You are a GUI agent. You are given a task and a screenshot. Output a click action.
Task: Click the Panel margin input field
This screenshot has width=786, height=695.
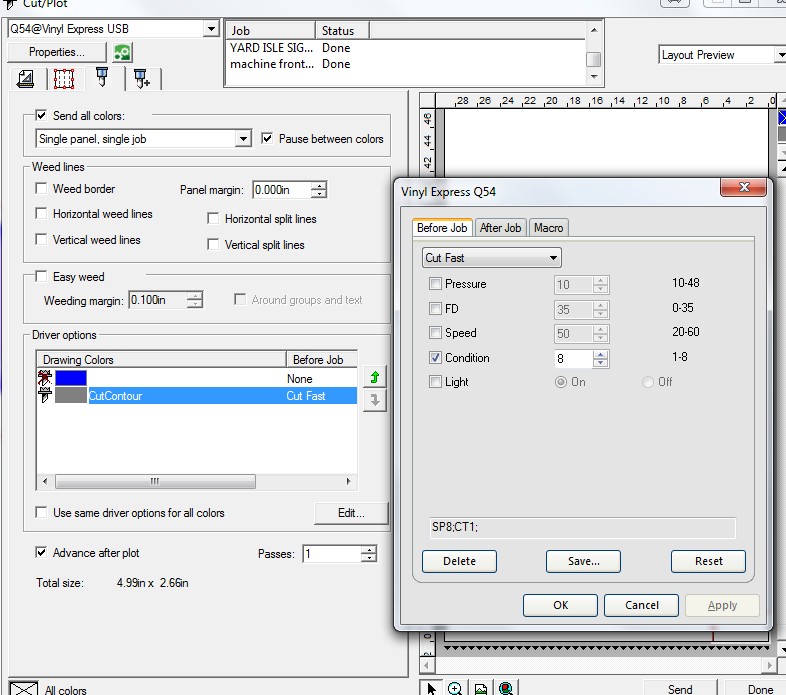[x=282, y=190]
